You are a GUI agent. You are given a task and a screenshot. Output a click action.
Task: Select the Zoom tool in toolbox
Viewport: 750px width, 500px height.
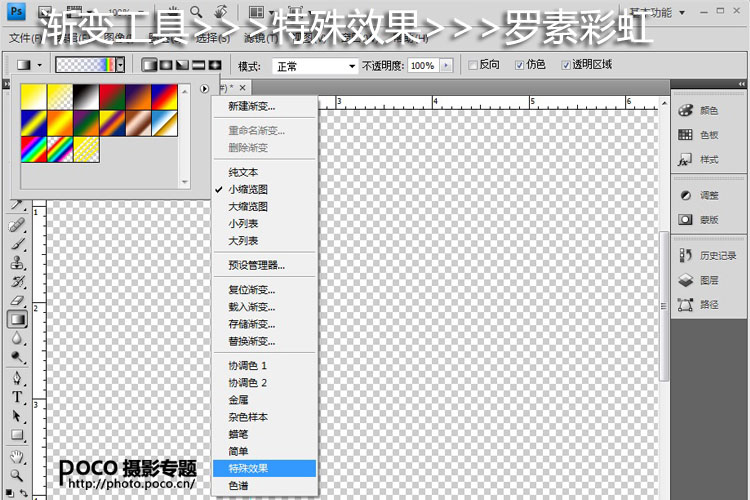click(17, 475)
